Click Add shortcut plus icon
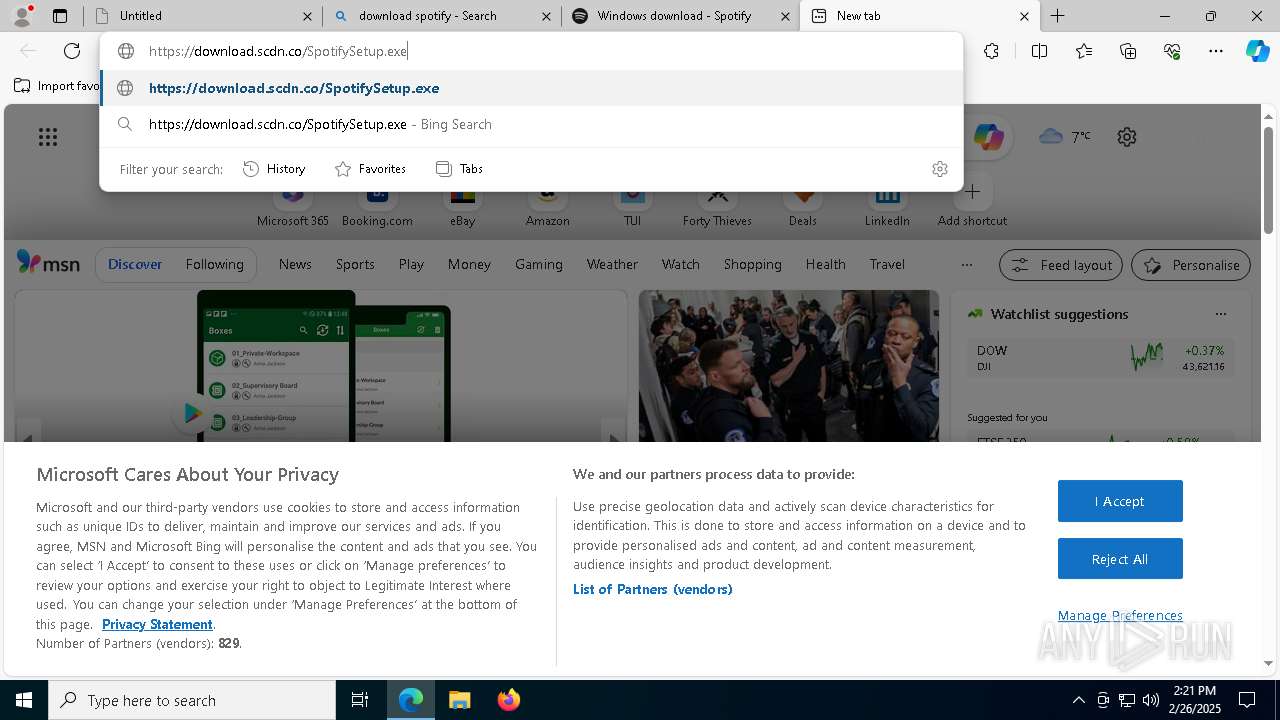This screenshot has width=1280, height=720. 972,191
